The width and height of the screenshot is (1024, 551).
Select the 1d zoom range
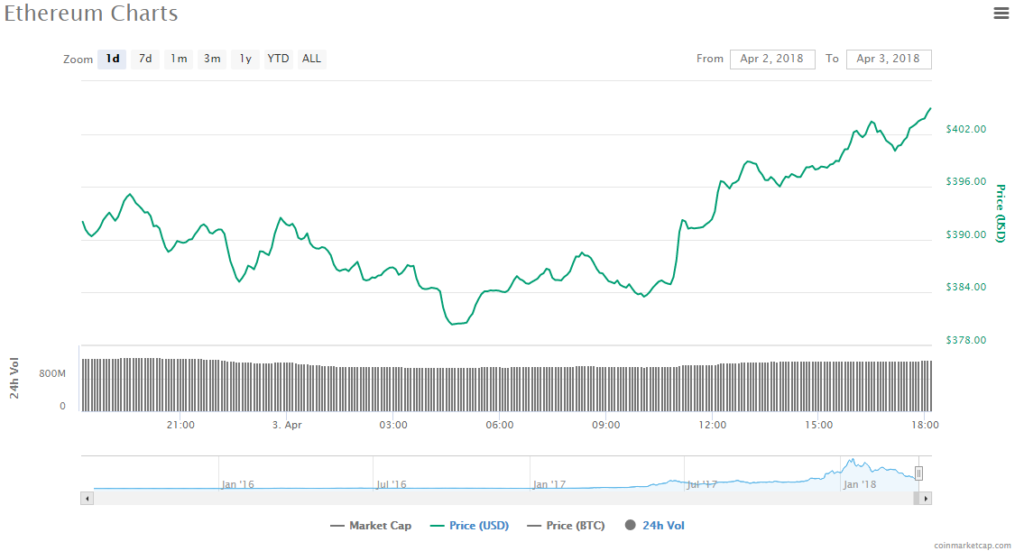(x=113, y=59)
